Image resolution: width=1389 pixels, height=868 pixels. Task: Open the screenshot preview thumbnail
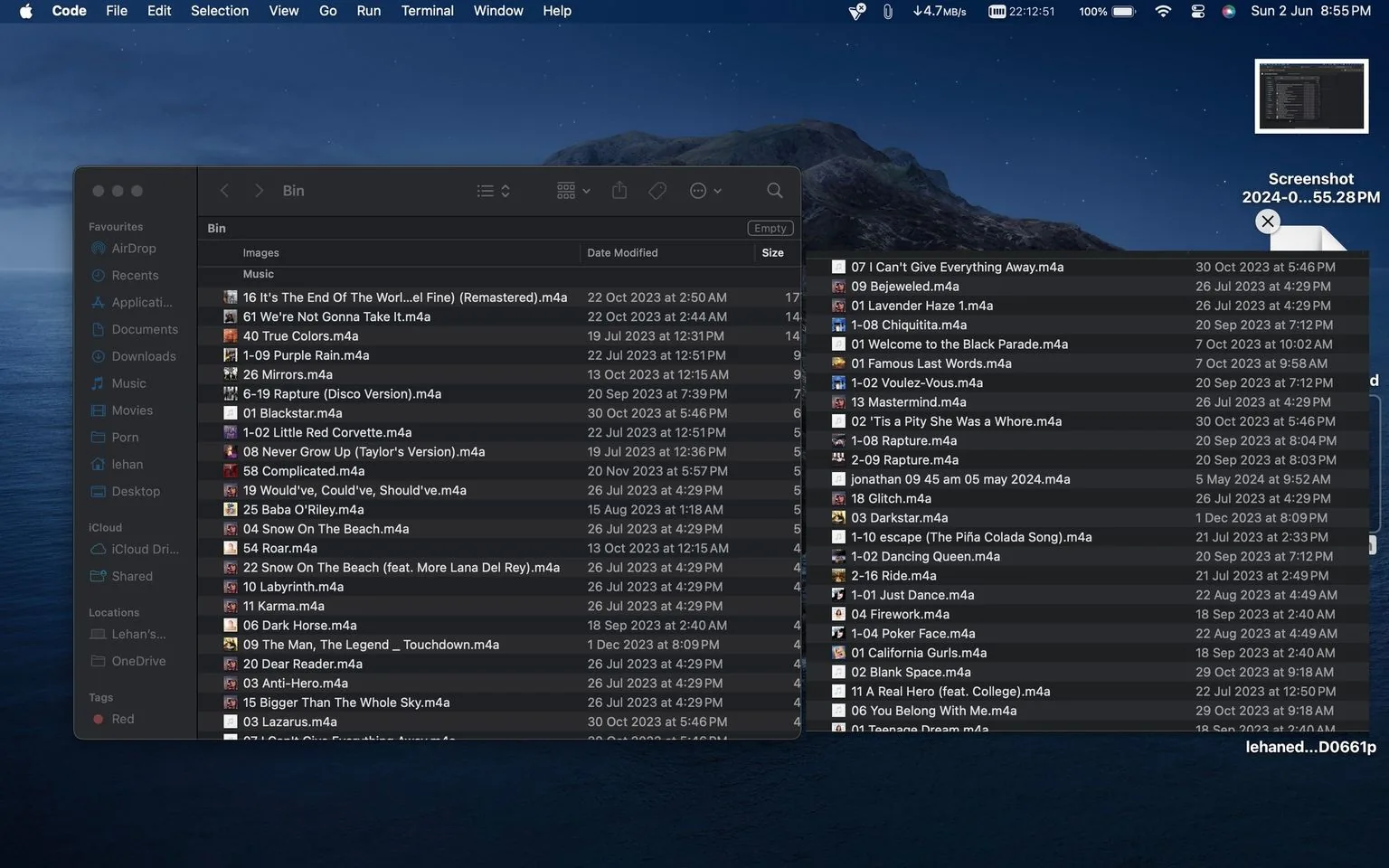coord(1311,96)
